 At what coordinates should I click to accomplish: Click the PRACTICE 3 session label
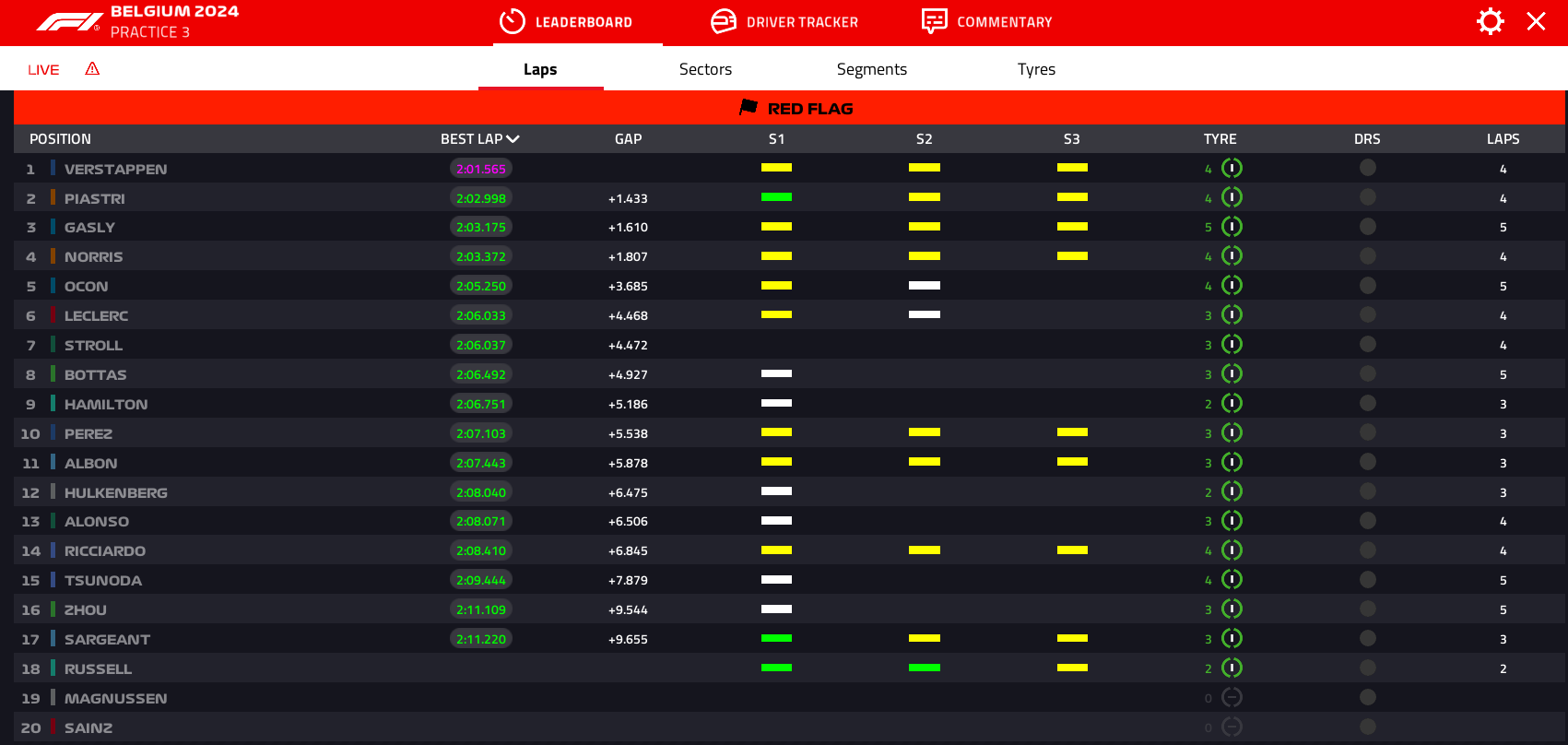tap(150, 32)
